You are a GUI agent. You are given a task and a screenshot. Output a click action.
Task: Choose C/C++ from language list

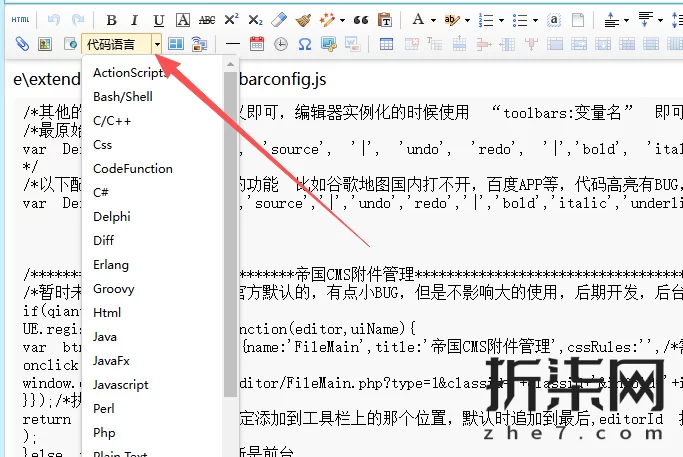153,120
